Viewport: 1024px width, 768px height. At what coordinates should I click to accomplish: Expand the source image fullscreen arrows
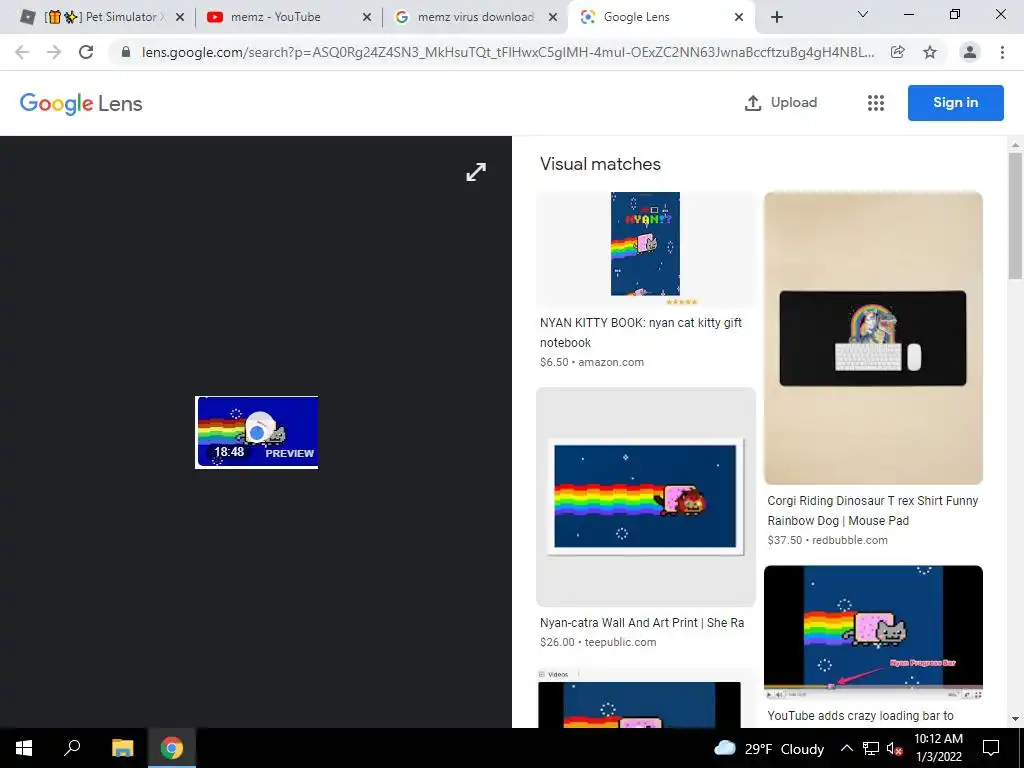pyautogui.click(x=476, y=172)
